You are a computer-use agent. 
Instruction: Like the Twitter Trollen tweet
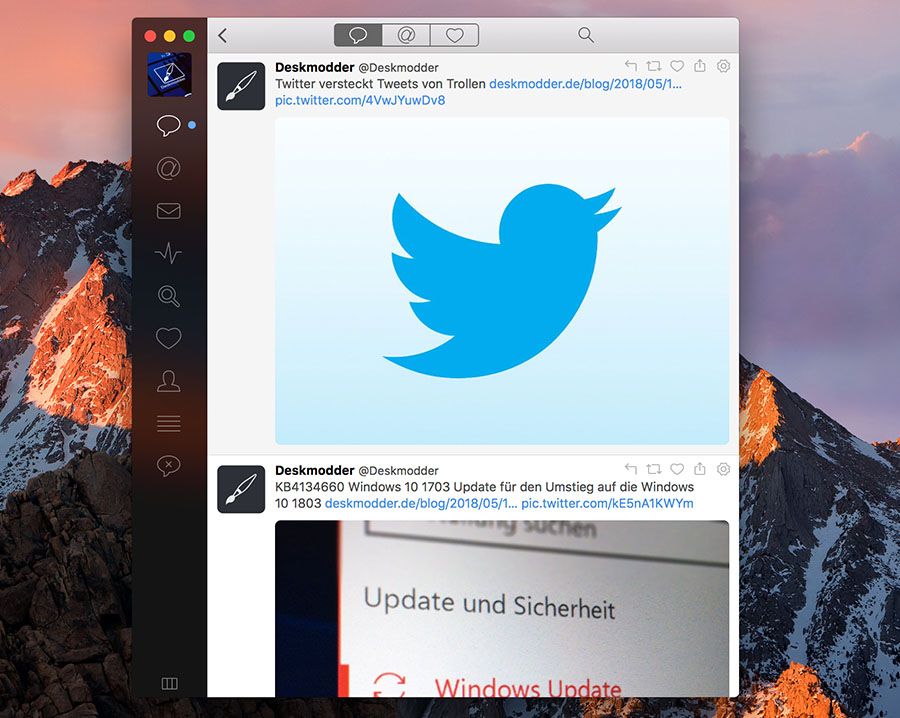[x=677, y=66]
